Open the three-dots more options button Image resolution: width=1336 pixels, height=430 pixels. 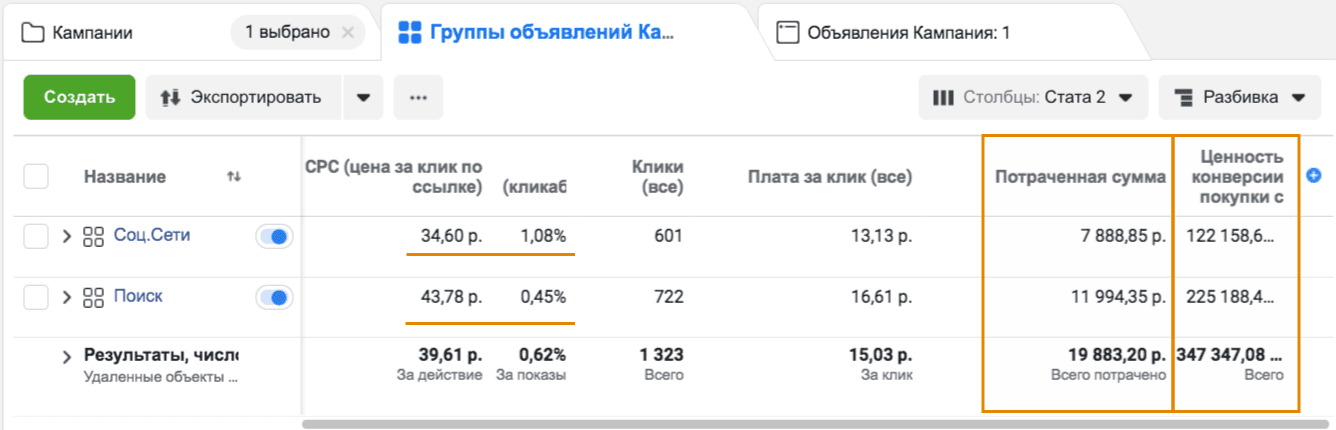(418, 98)
